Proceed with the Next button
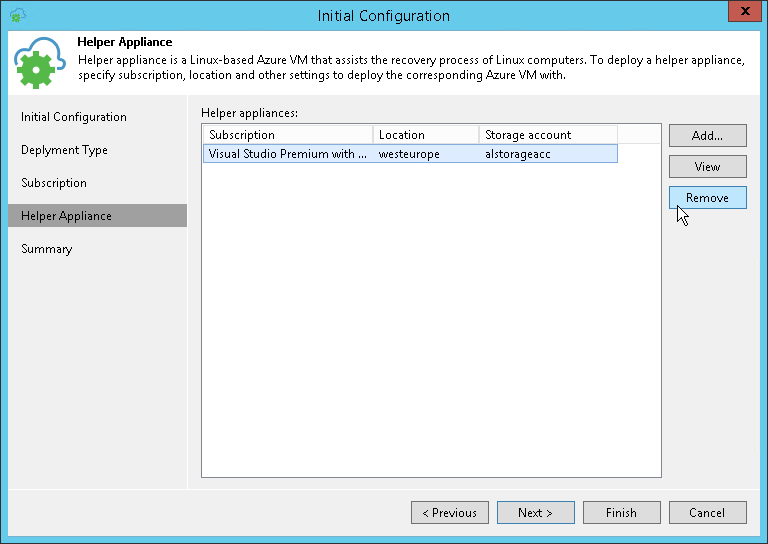 click(535, 513)
